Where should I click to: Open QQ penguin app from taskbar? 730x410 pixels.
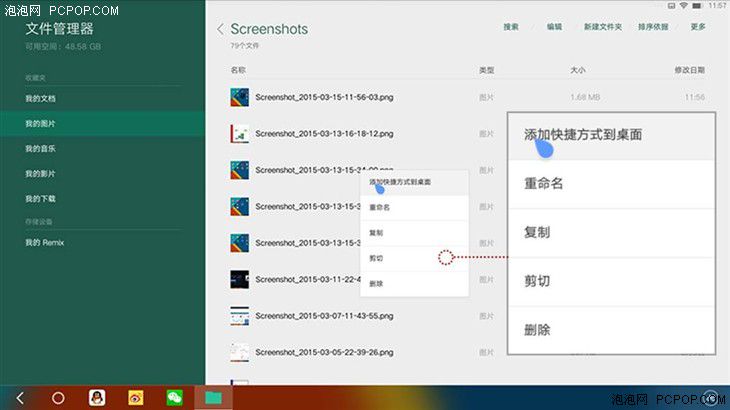[97, 398]
